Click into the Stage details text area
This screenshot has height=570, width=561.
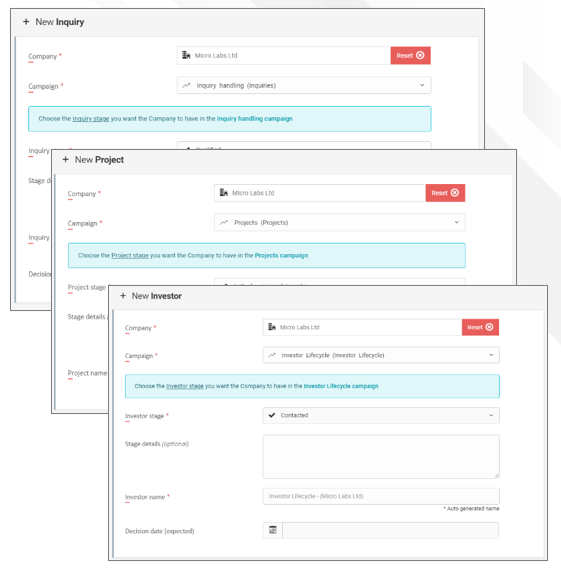(381, 457)
